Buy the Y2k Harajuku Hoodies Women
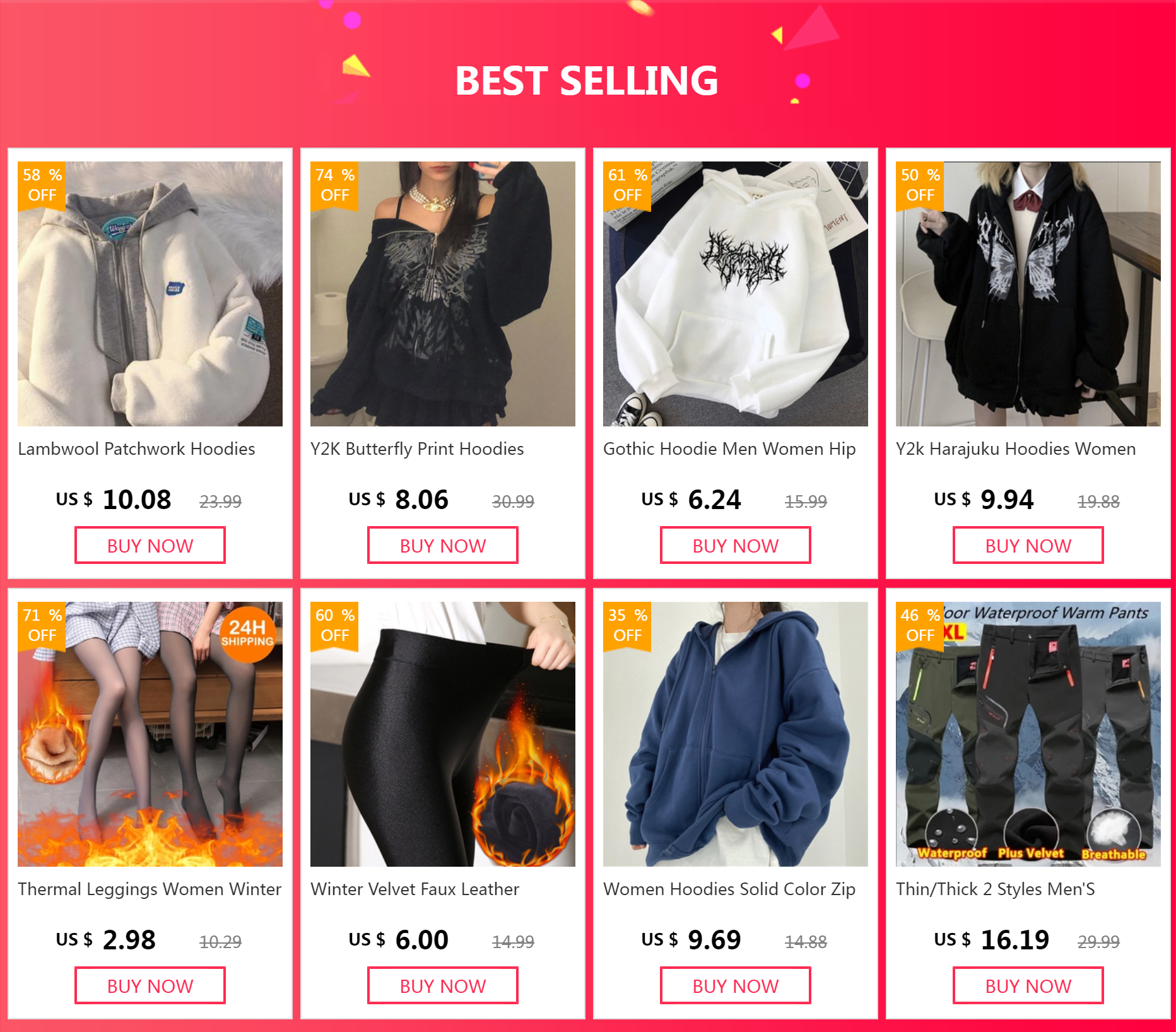This screenshot has height=1032, width=1176. [1028, 546]
